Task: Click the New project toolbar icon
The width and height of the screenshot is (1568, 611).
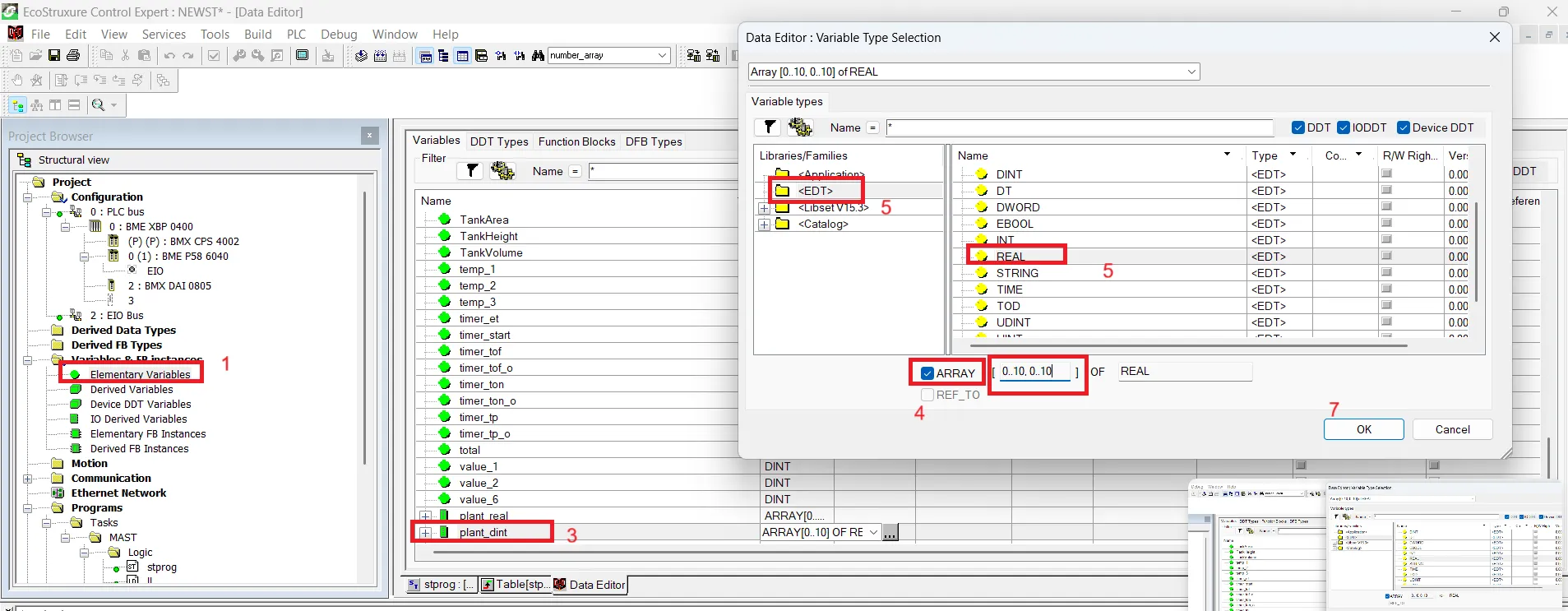Action: click(16, 55)
